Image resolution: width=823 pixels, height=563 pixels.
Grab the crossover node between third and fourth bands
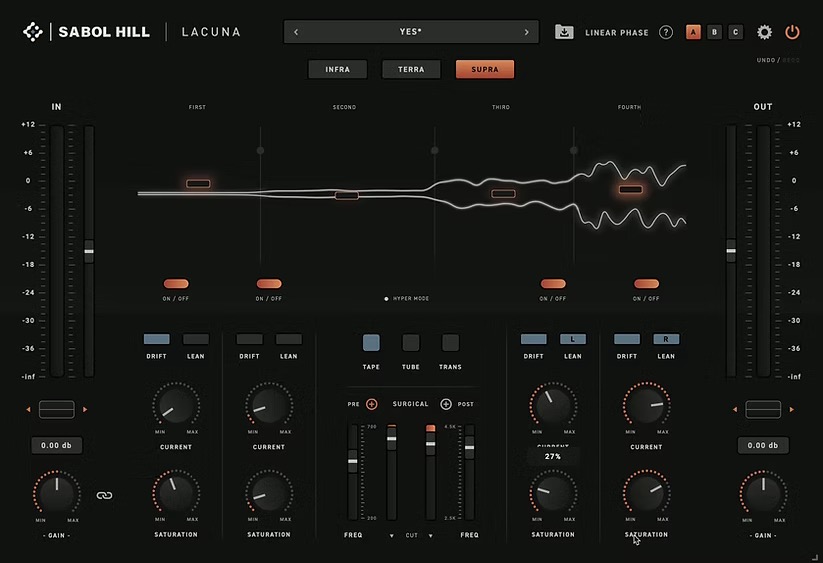coord(574,151)
